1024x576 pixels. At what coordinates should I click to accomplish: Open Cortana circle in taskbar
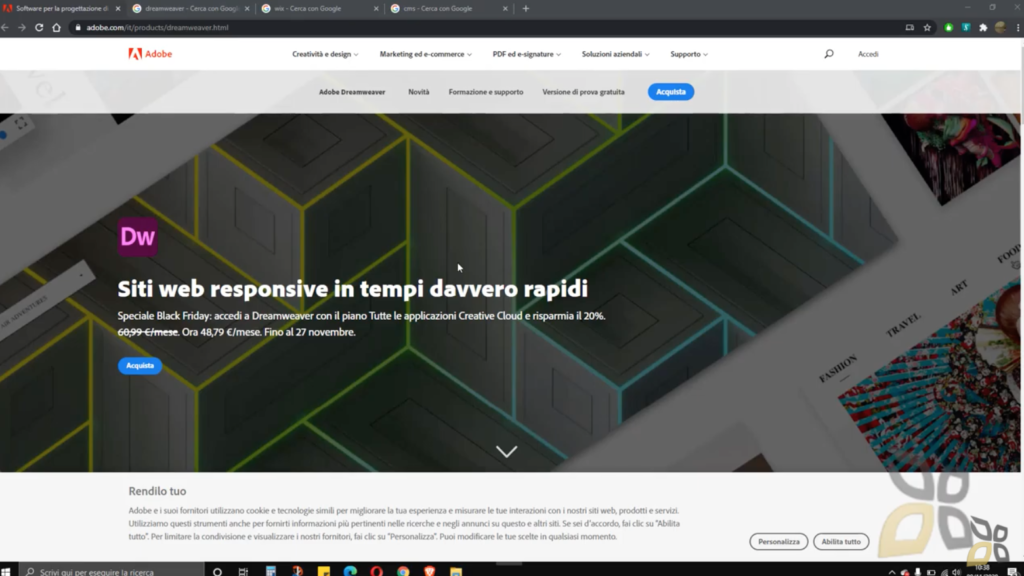pos(217,571)
